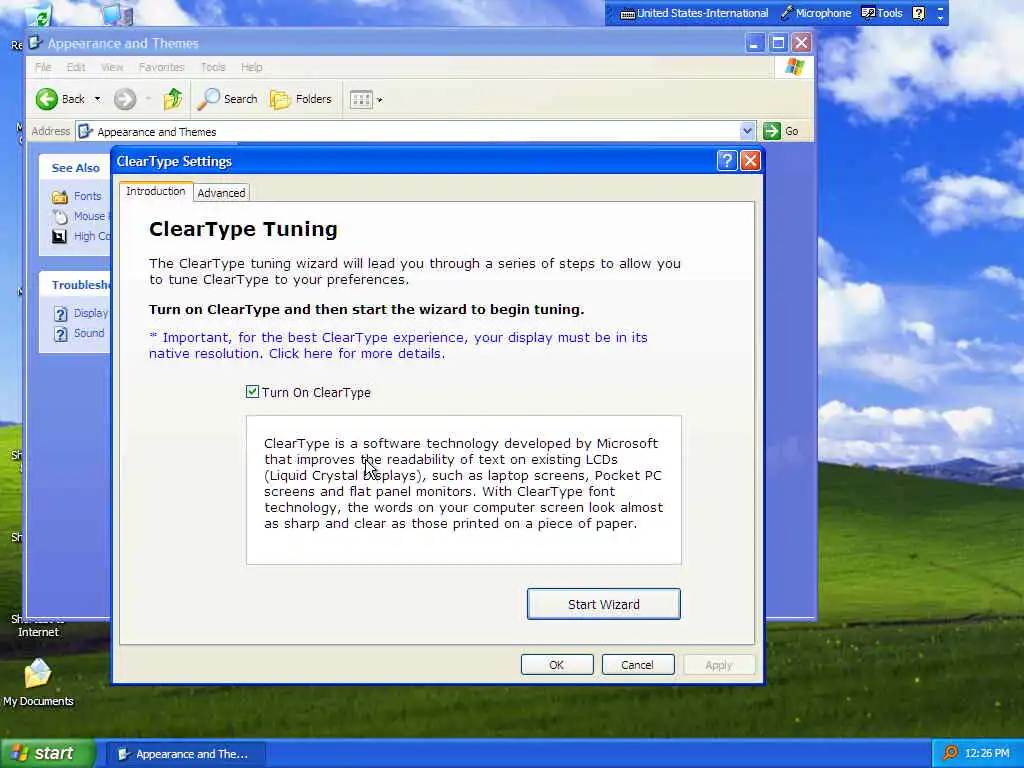
Task: Click the Forward arrow icon in Explorer toolbar
Action: (125, 99)
